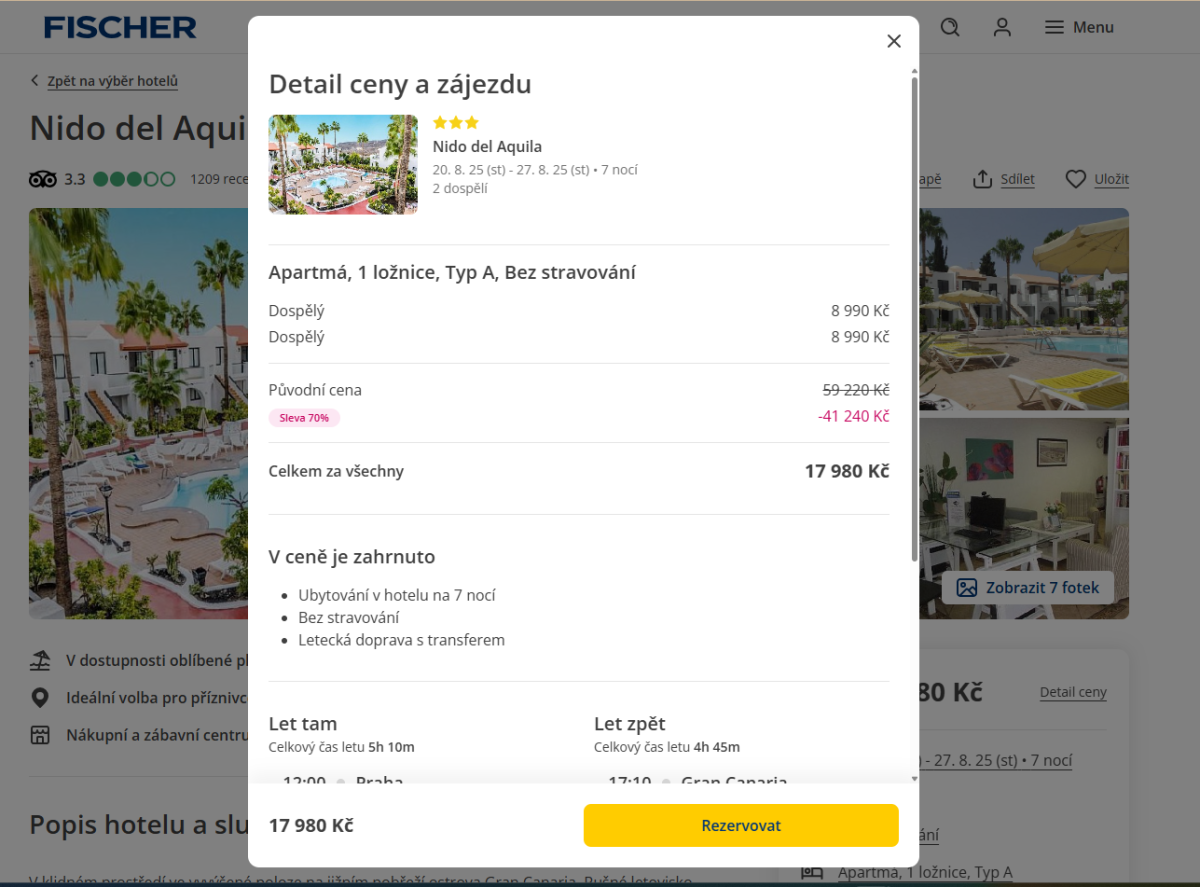Screen dimensions: 1200x887
Task: Save hotel with heart Uložit icon
Action: point(1076,179)
